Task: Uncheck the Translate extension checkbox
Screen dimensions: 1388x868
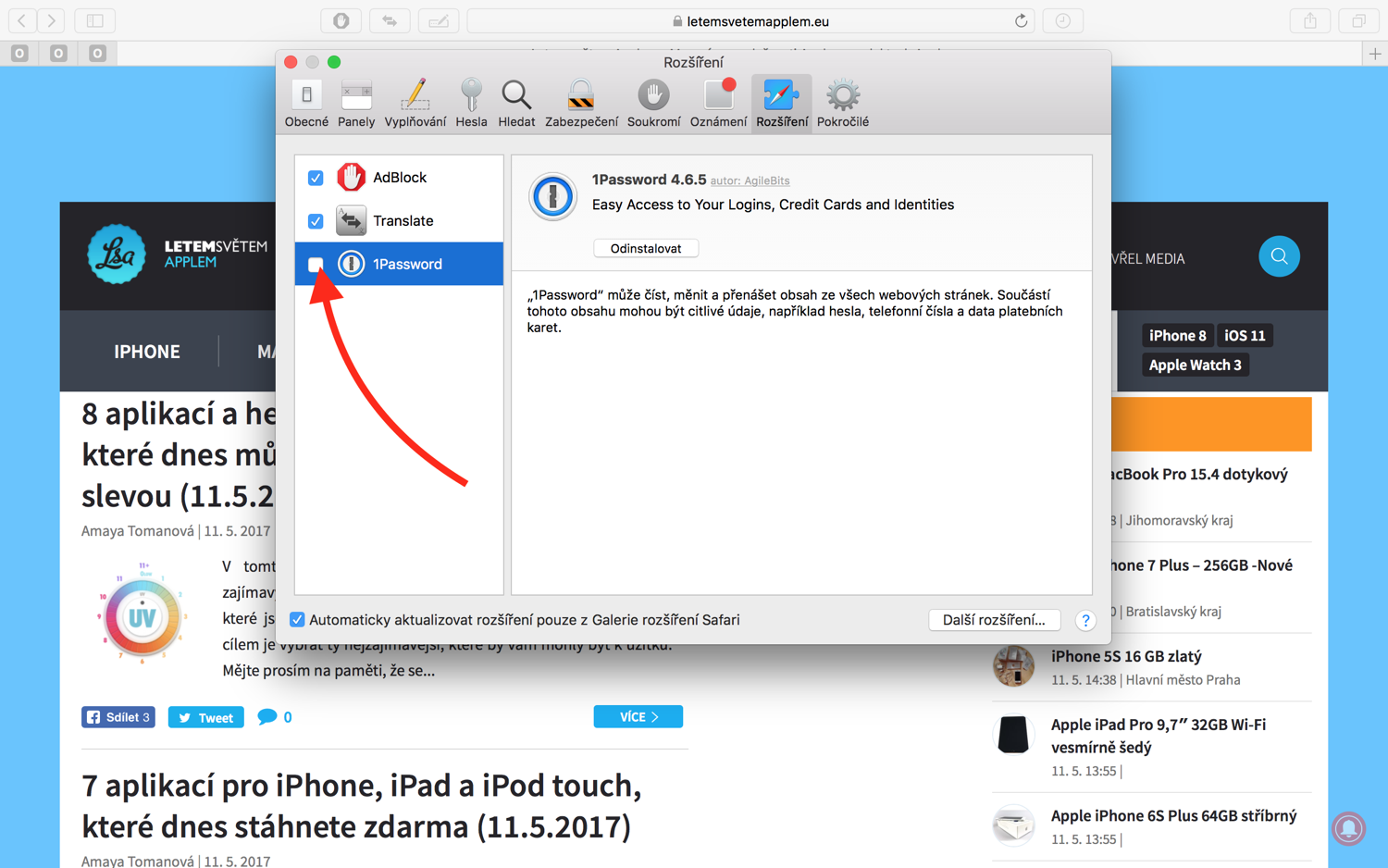Action: (x=316, y=221)
